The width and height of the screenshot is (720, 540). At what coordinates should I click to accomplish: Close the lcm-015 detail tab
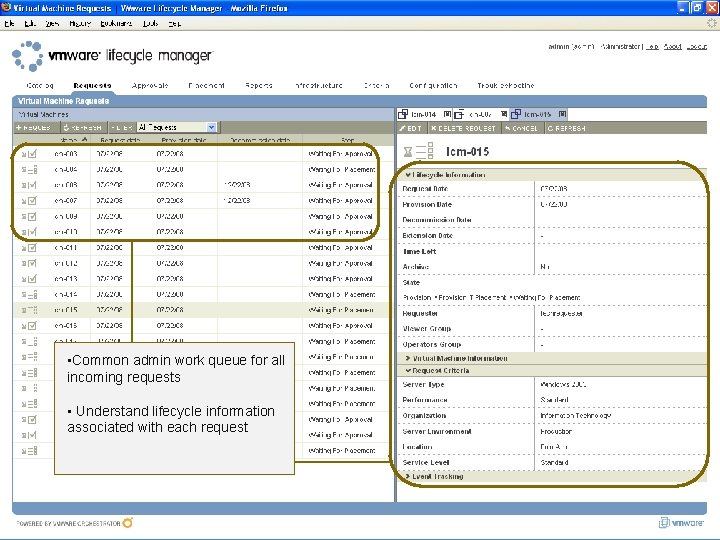click(x=562, y=114)
